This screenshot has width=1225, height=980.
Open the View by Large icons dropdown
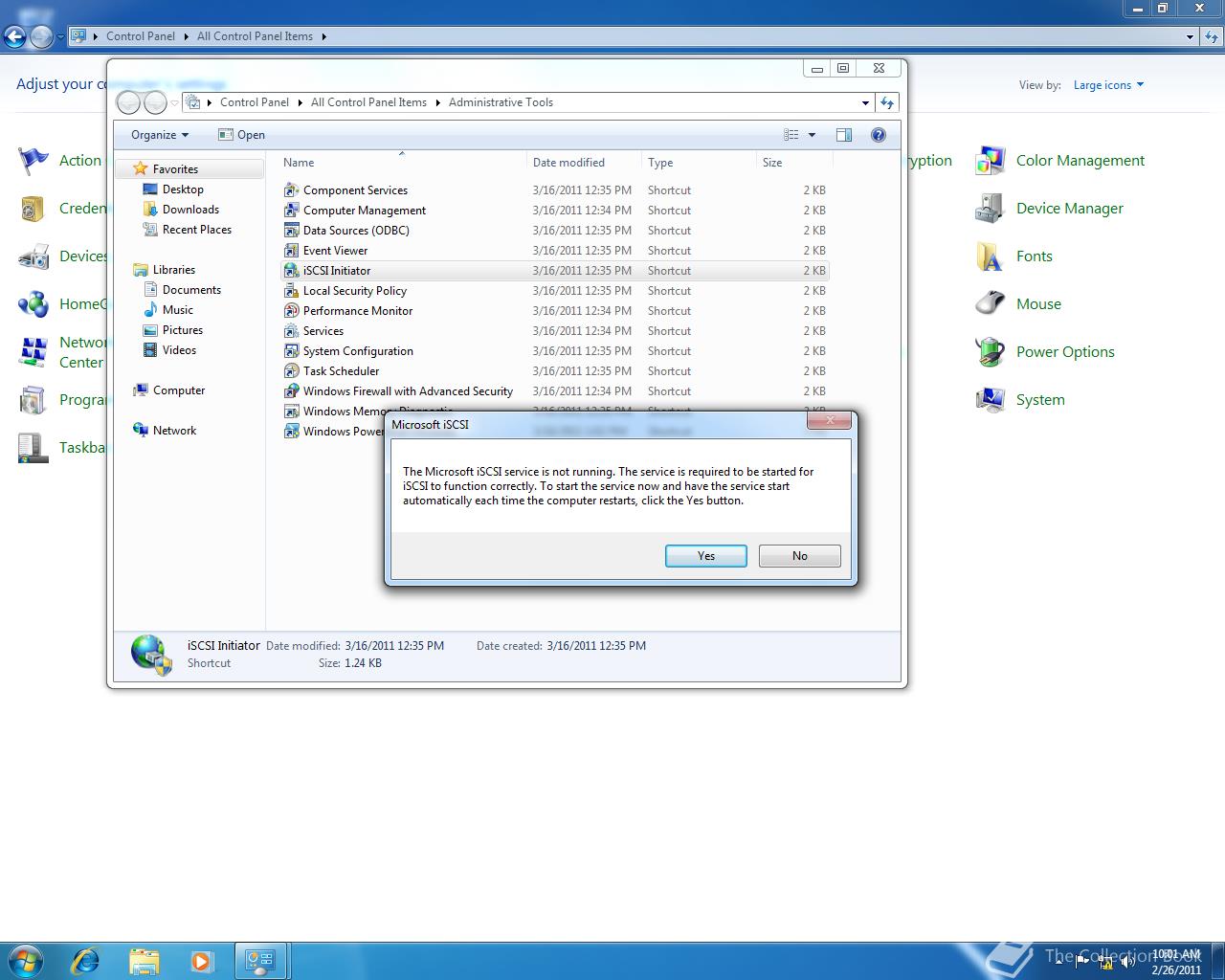point(1108,85)
